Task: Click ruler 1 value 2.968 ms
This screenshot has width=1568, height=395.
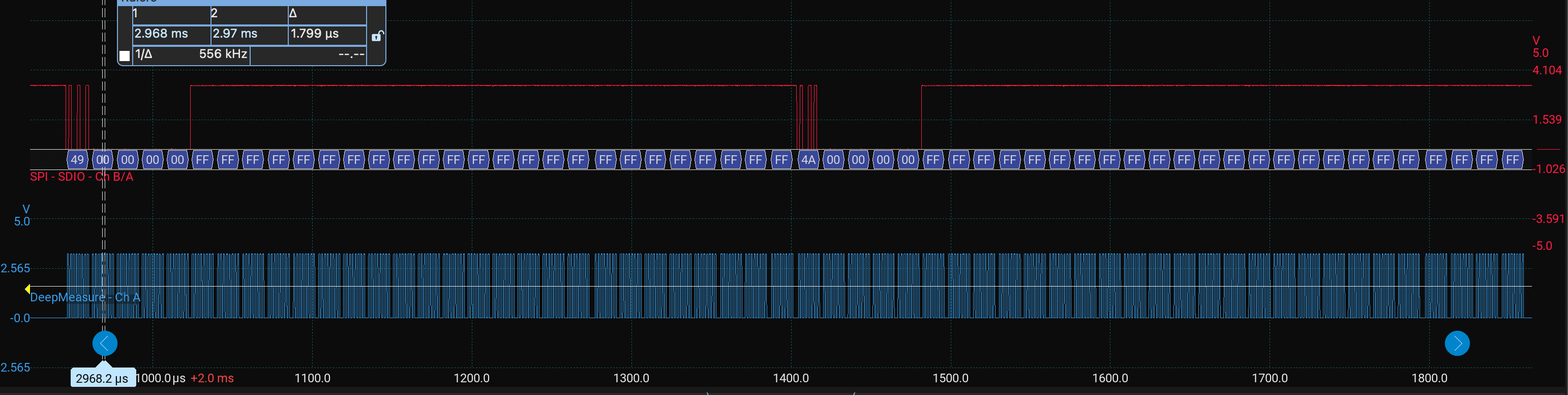Action: 161,34
